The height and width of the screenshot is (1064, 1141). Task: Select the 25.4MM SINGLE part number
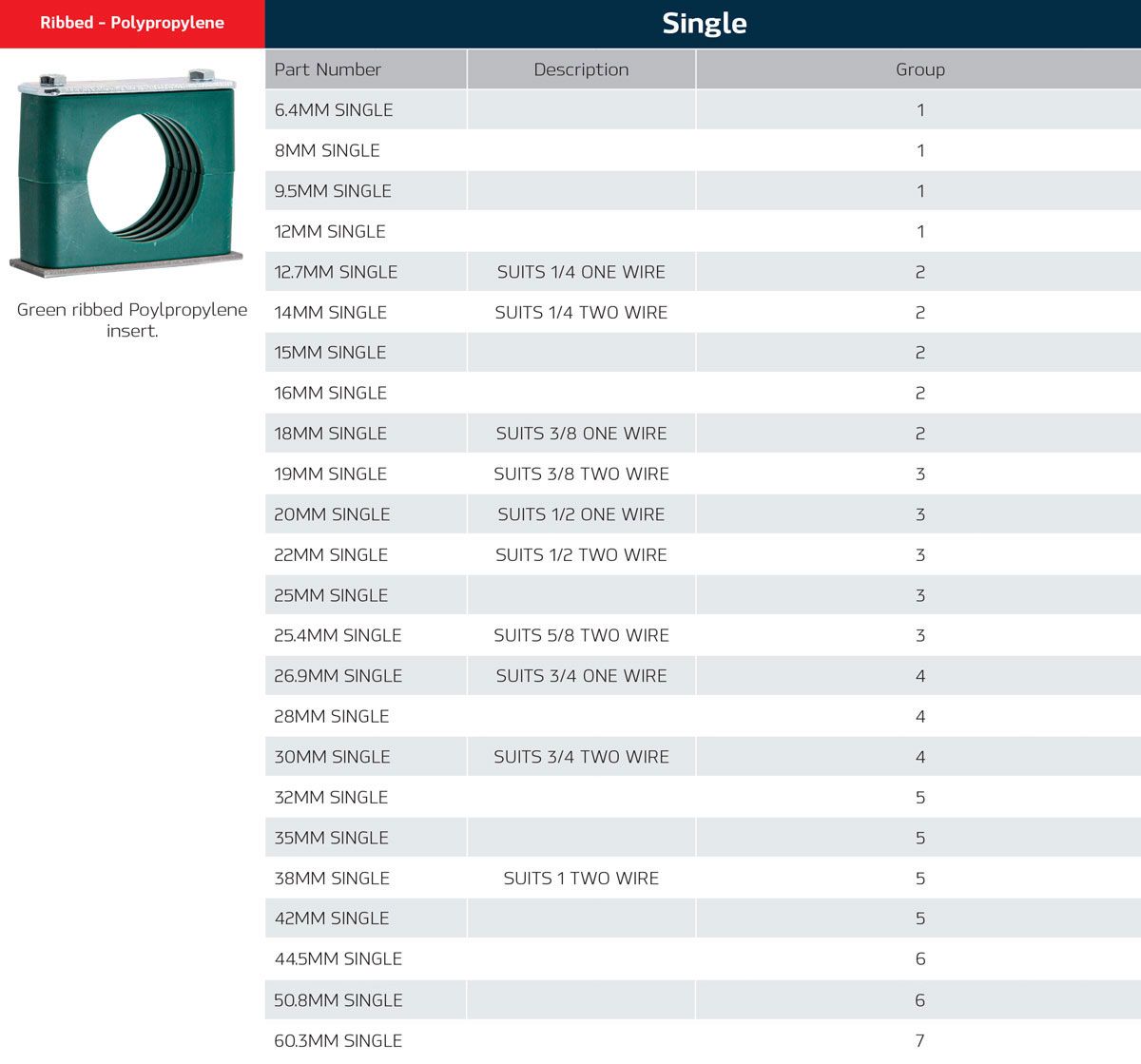tap(338, 635)
